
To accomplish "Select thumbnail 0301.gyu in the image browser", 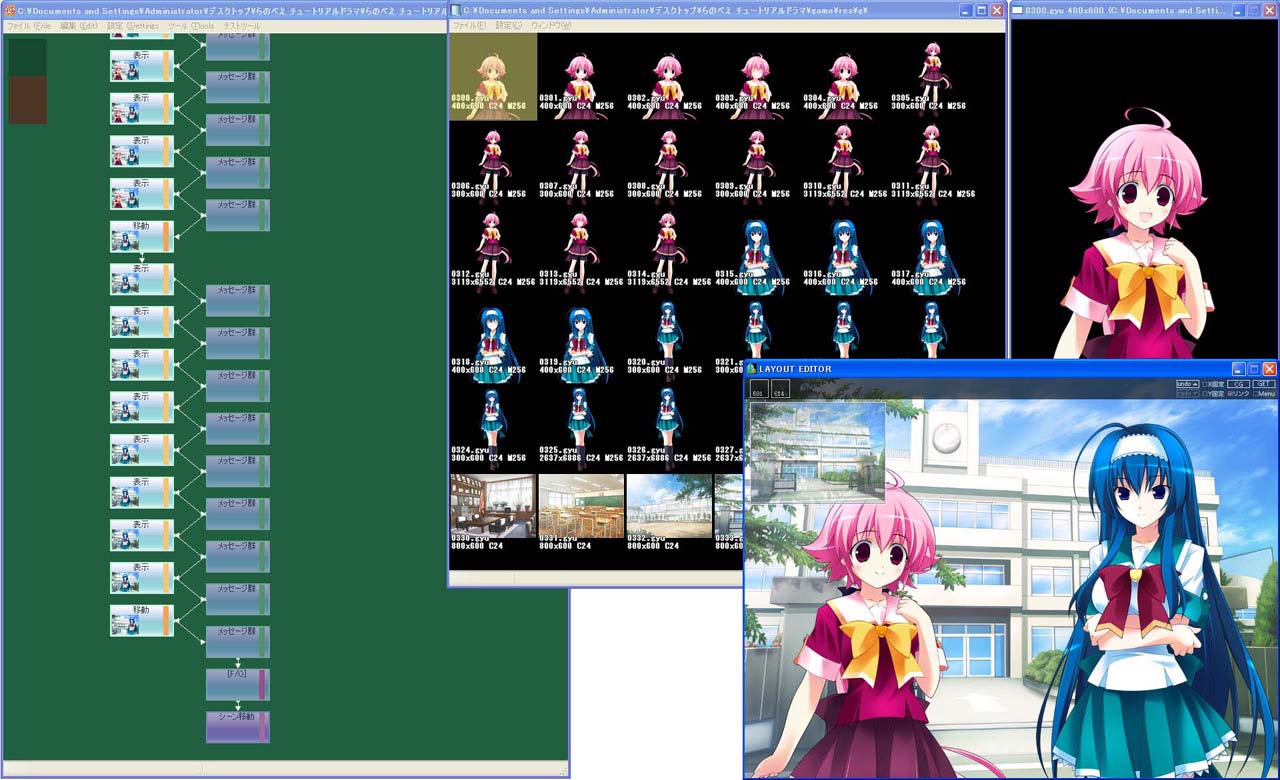I will point(581,77).
